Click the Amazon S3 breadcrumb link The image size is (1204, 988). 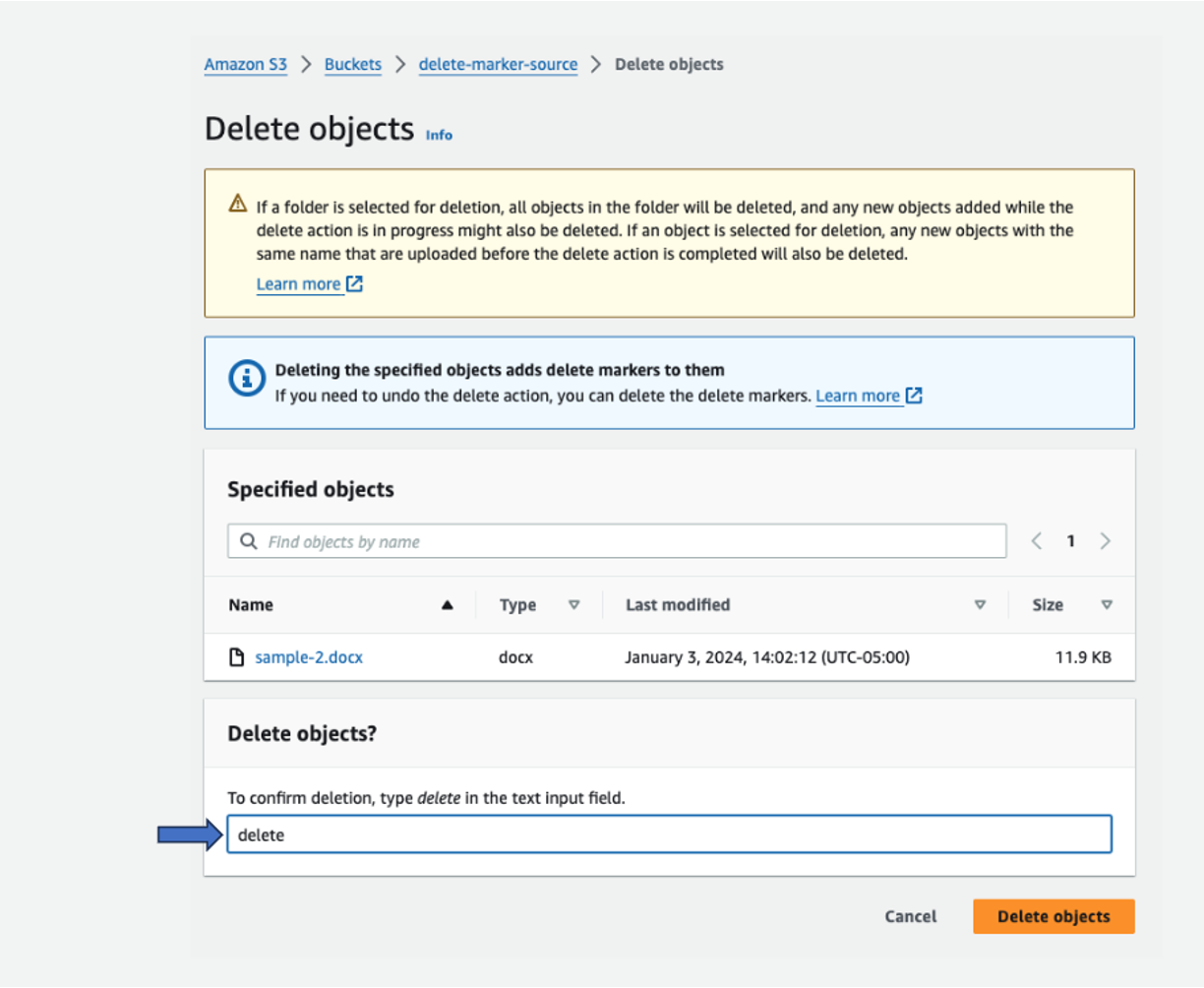245,64
